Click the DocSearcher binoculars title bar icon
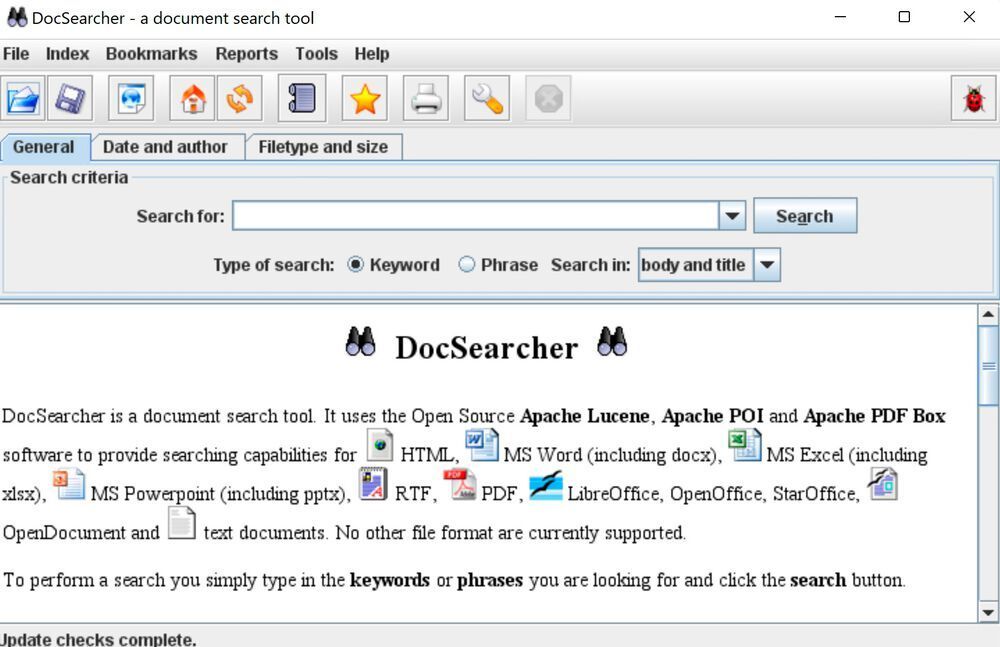Screen dimensions: 1000x647 (17, 17)
